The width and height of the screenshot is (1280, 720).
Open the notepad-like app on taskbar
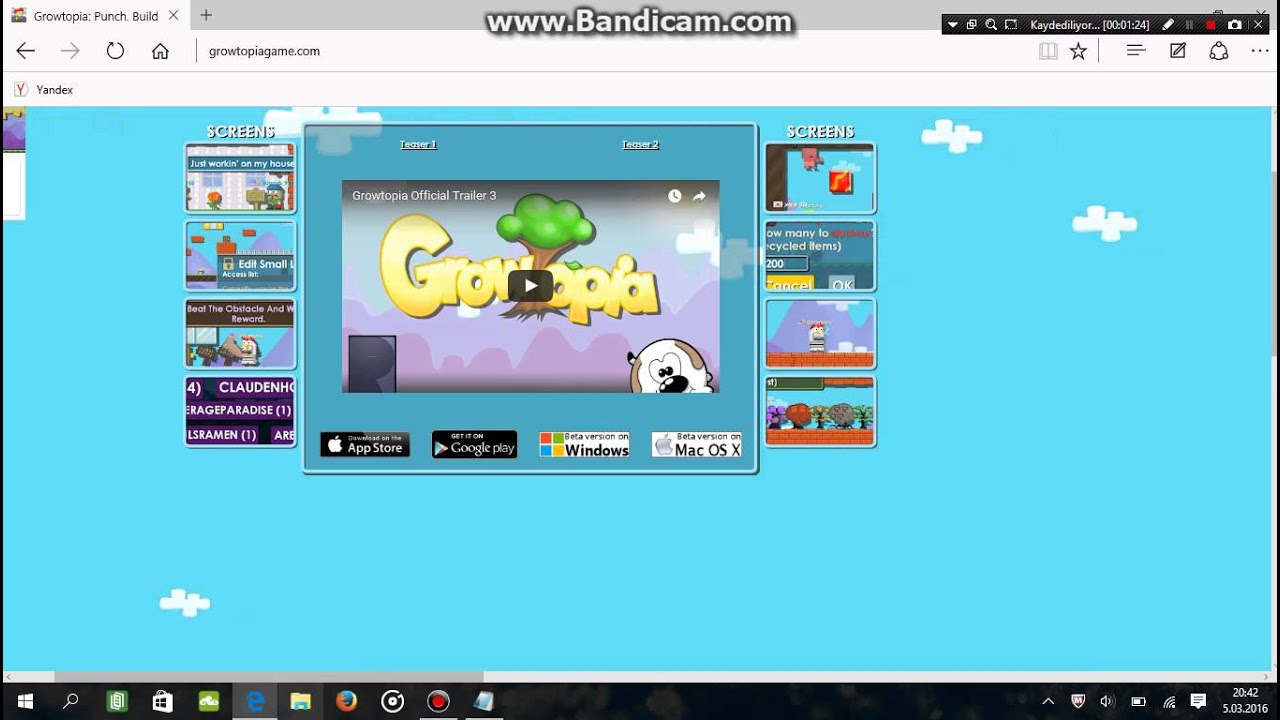(x=484, y=701)
